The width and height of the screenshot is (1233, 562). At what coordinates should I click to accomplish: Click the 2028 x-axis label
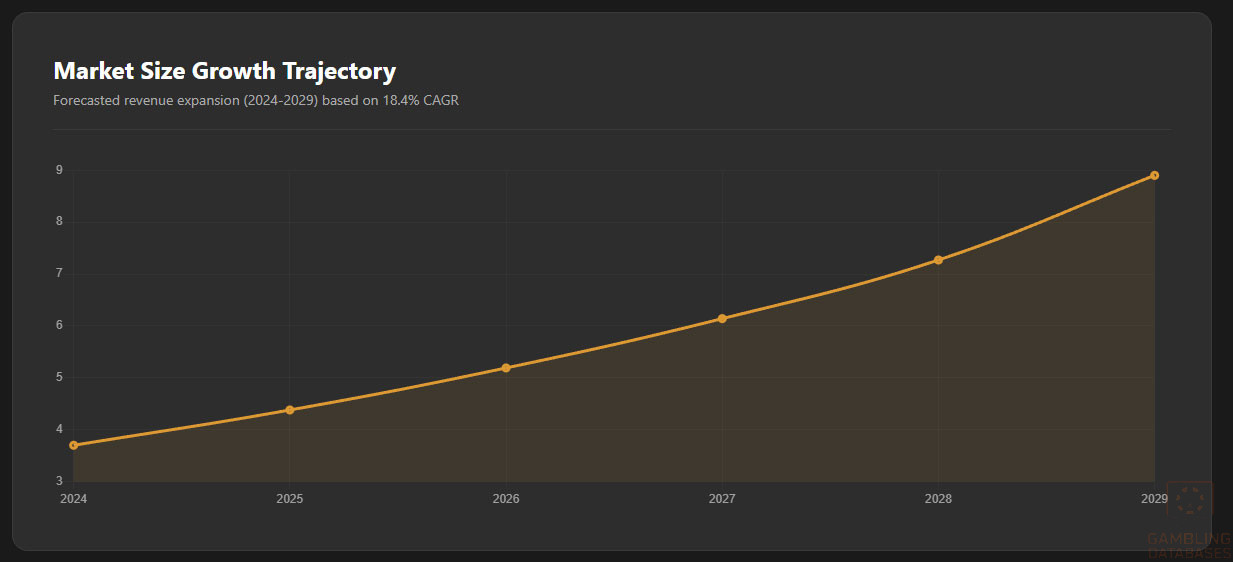tap(938, 498)
